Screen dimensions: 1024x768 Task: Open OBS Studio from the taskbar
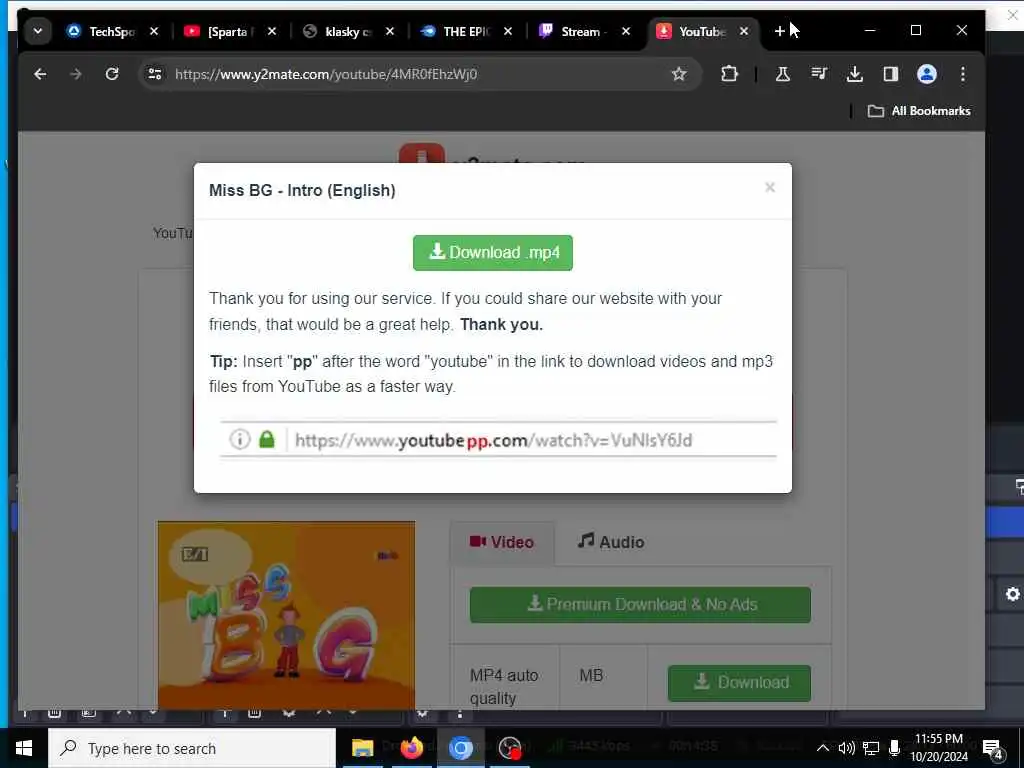point(510,748)
